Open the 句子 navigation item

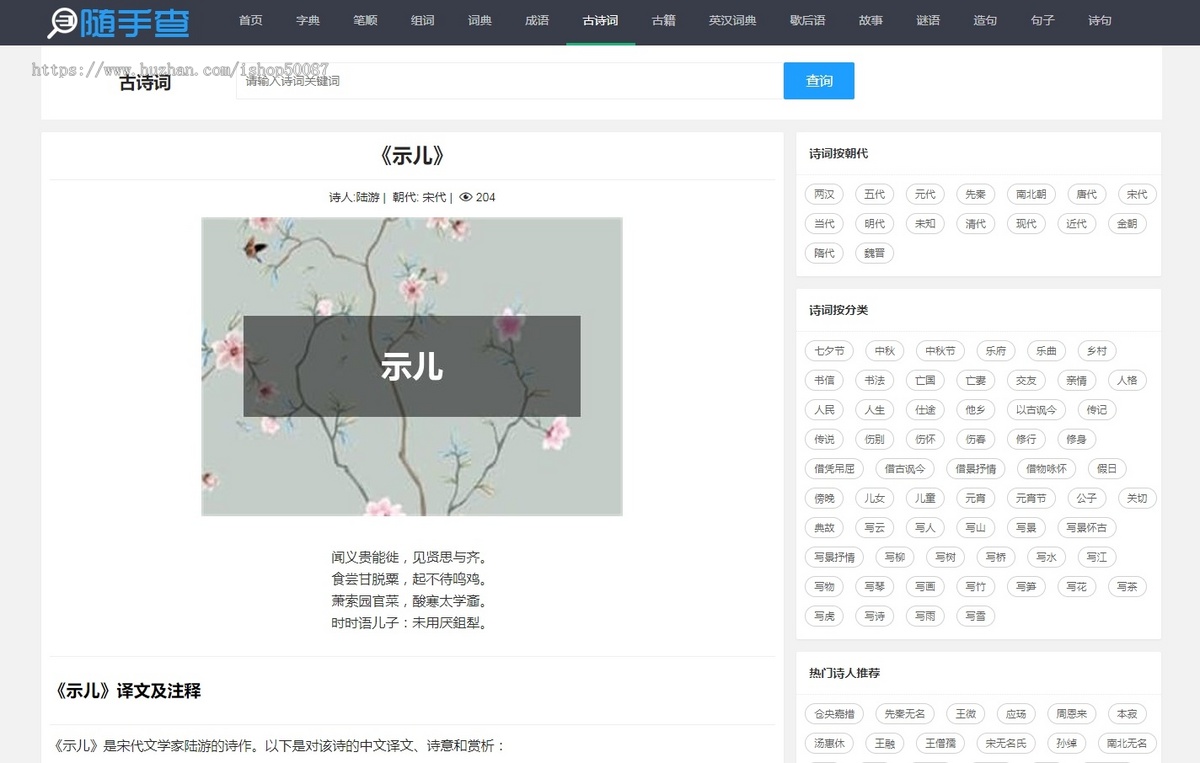(1042, 20)
